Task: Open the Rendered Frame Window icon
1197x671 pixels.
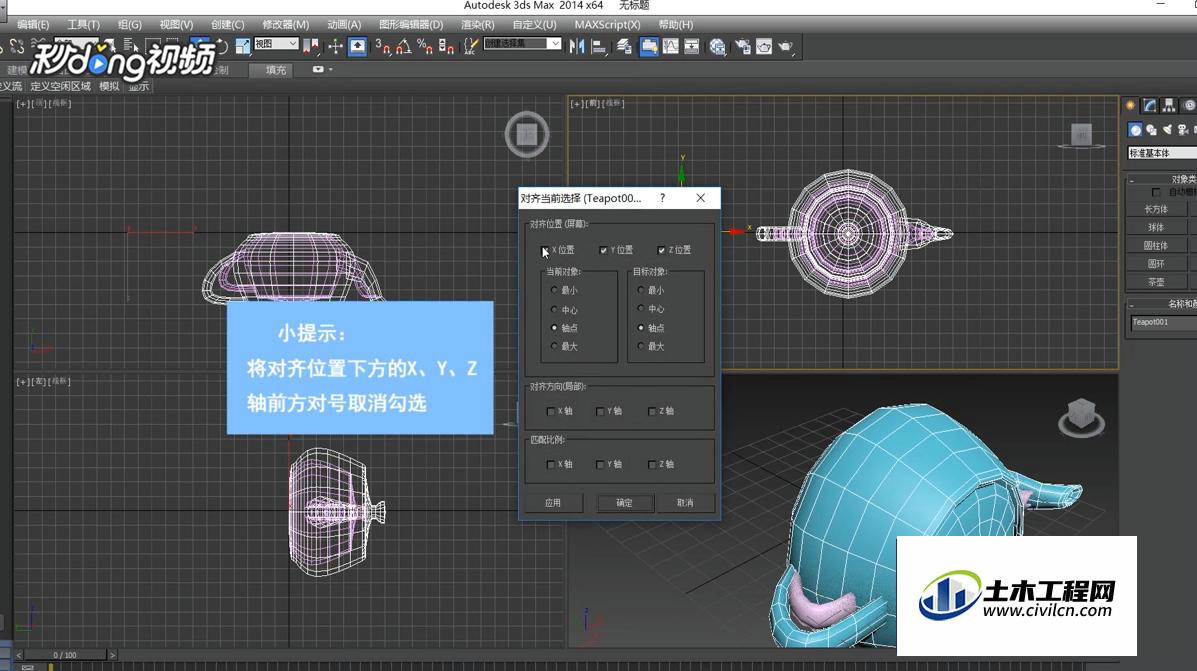Action: 764,47
